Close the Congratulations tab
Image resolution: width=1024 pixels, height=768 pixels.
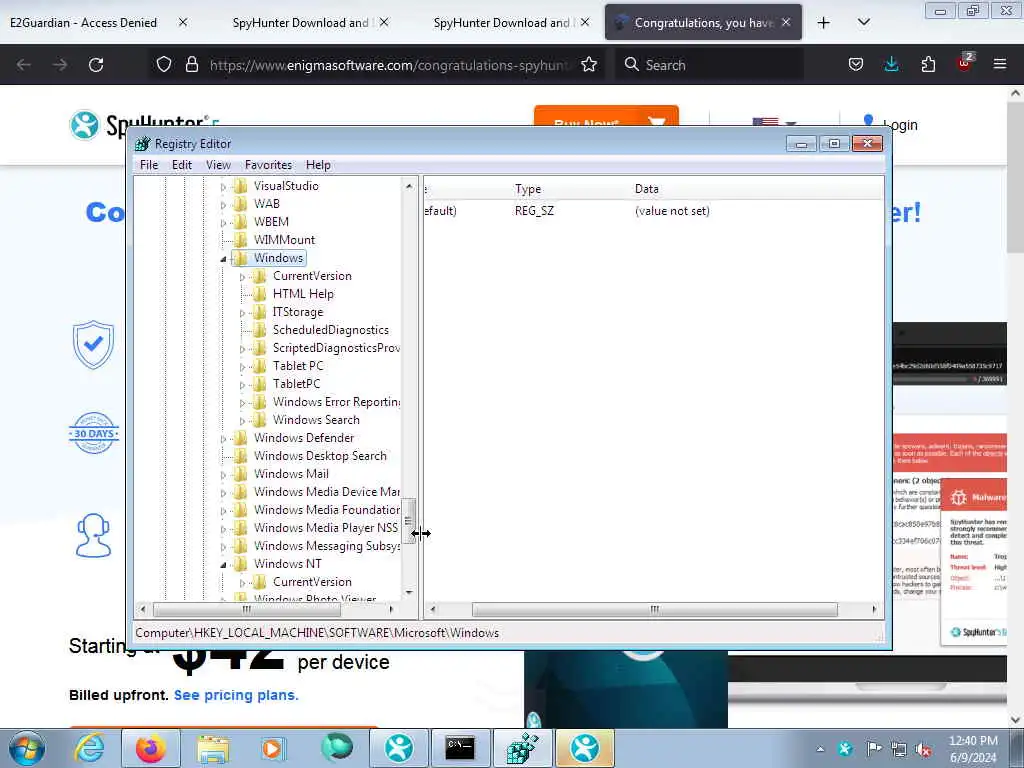click(x=786, y=22)
